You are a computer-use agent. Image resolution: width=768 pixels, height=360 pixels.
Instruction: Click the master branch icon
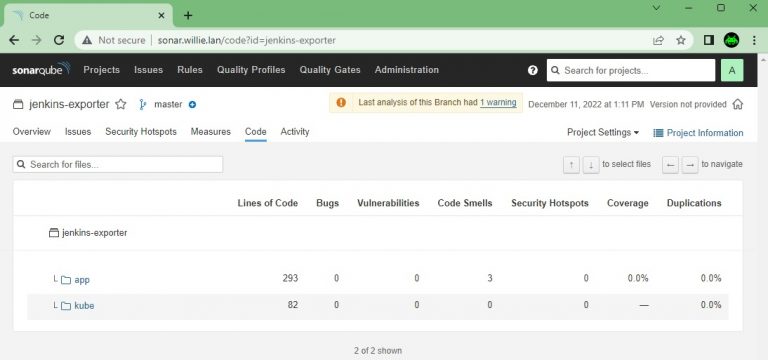(143, 104)
